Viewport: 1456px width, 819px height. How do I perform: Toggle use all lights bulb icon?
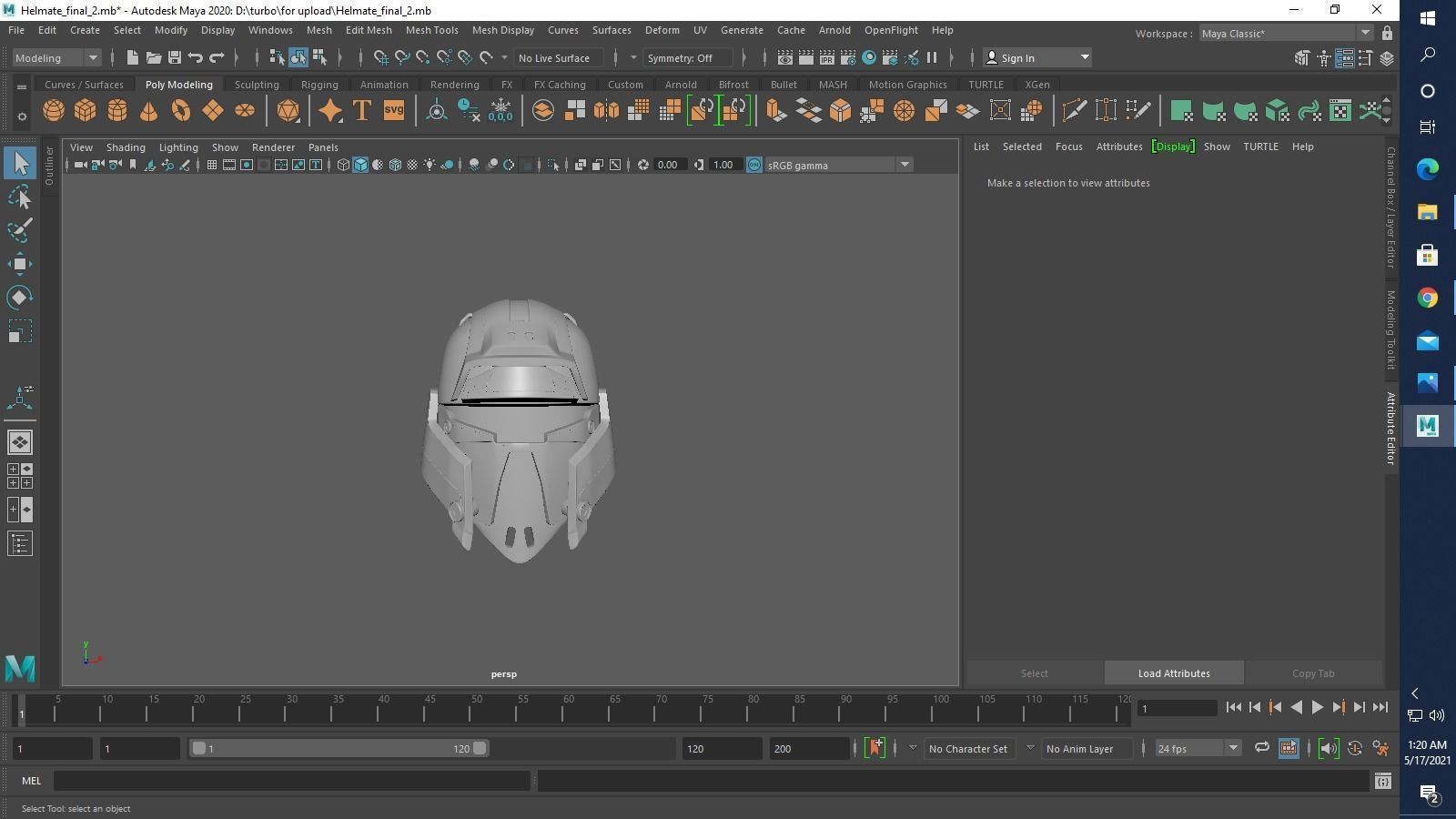pyautogui.click(x=430, y=165)
